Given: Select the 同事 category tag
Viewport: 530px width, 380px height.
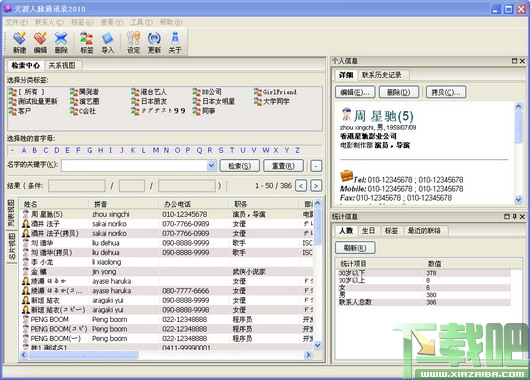Looking at the screenshot, I should (x=204, y=111).
